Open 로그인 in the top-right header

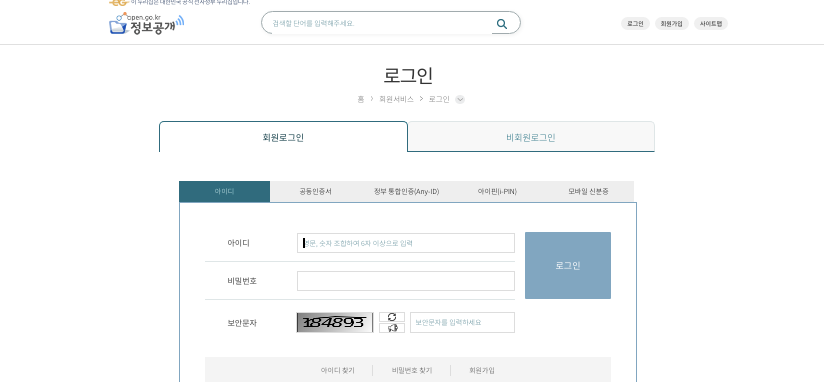(635, 24)
